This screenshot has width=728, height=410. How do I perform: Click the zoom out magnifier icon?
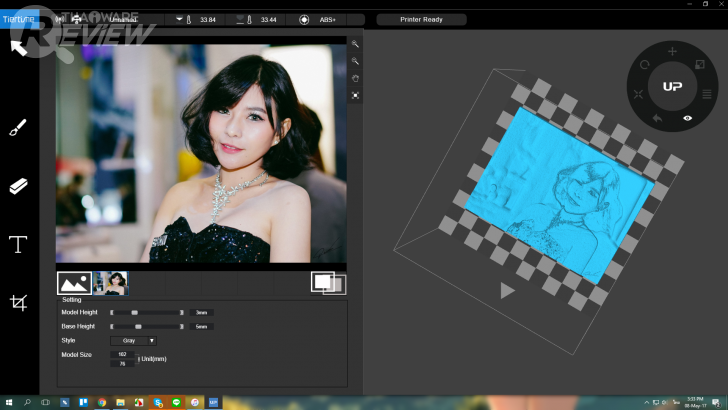click(x=355, y=61)
